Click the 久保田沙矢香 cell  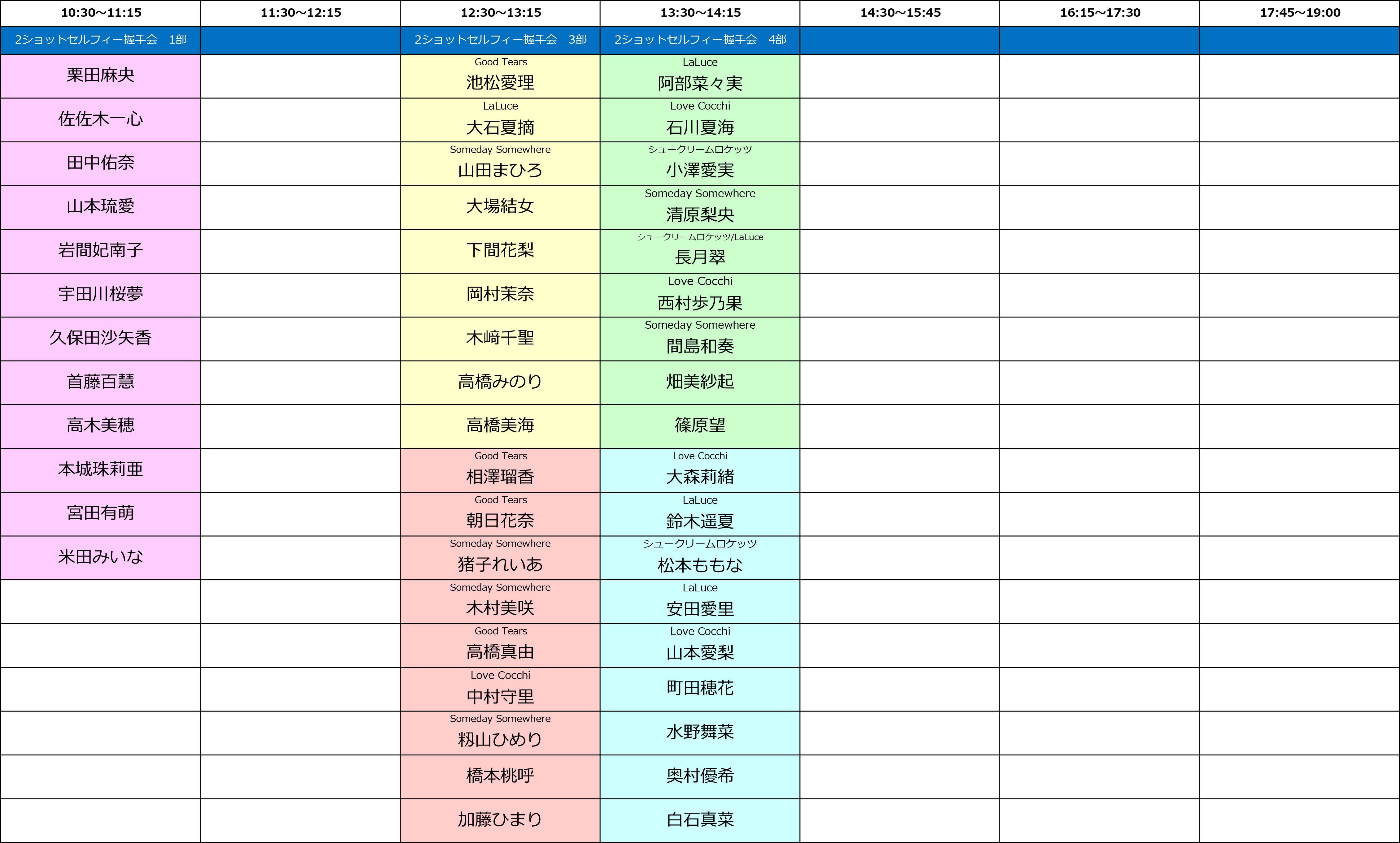(x=101, y=339)
